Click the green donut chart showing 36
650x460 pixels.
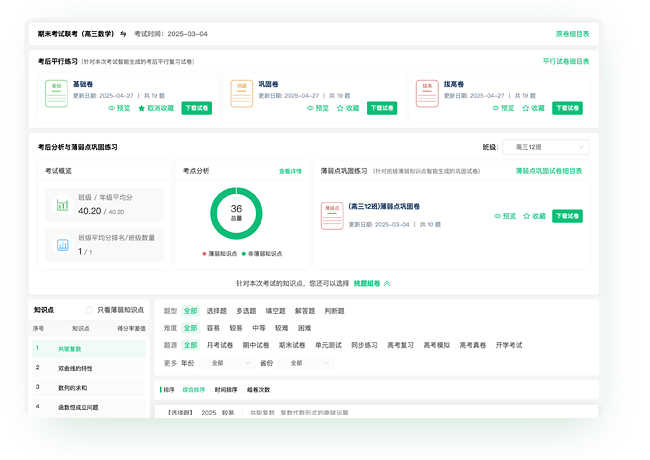tap(236, 213)
